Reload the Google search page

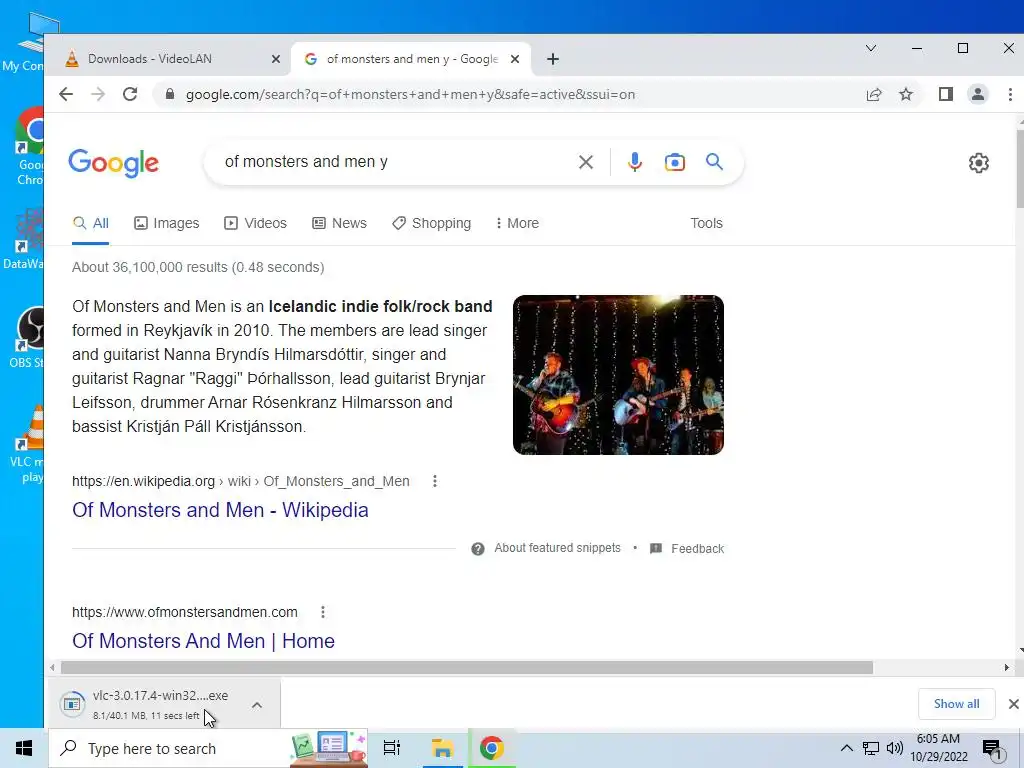(130, 94)
